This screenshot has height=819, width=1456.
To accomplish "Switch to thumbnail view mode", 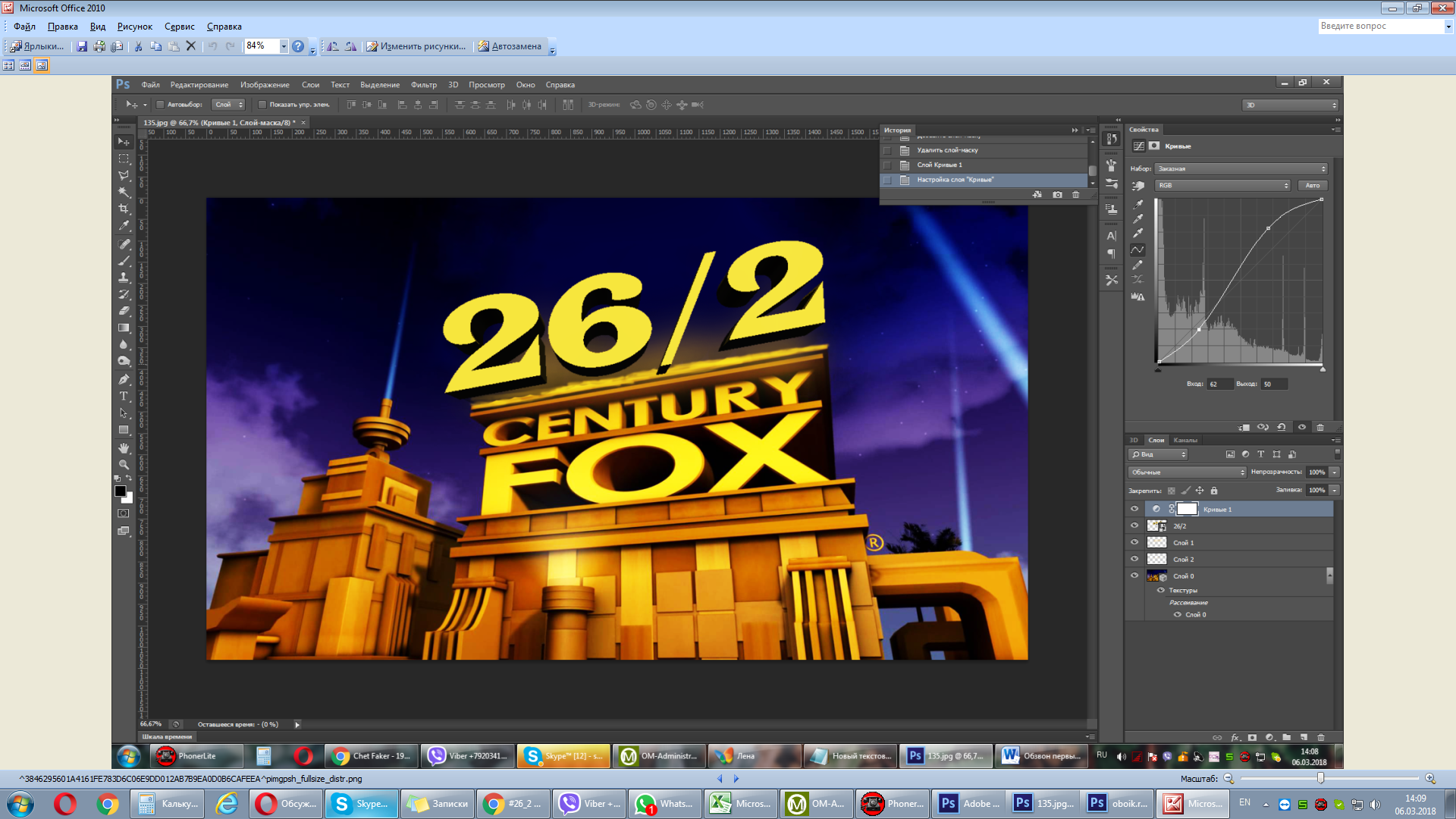I will click(8, 66).
